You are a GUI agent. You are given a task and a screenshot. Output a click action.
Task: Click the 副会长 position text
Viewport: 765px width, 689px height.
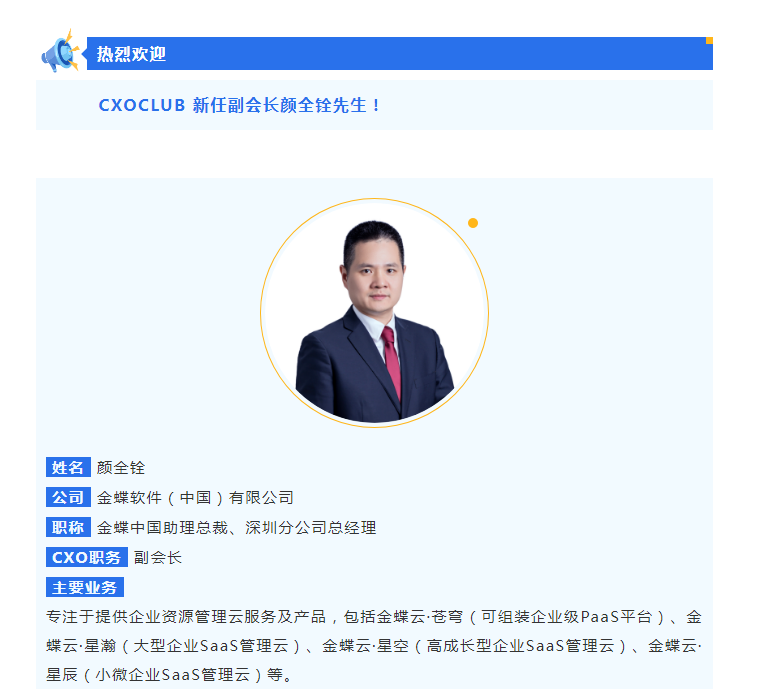pyautogui.click(x=158, y=558)
